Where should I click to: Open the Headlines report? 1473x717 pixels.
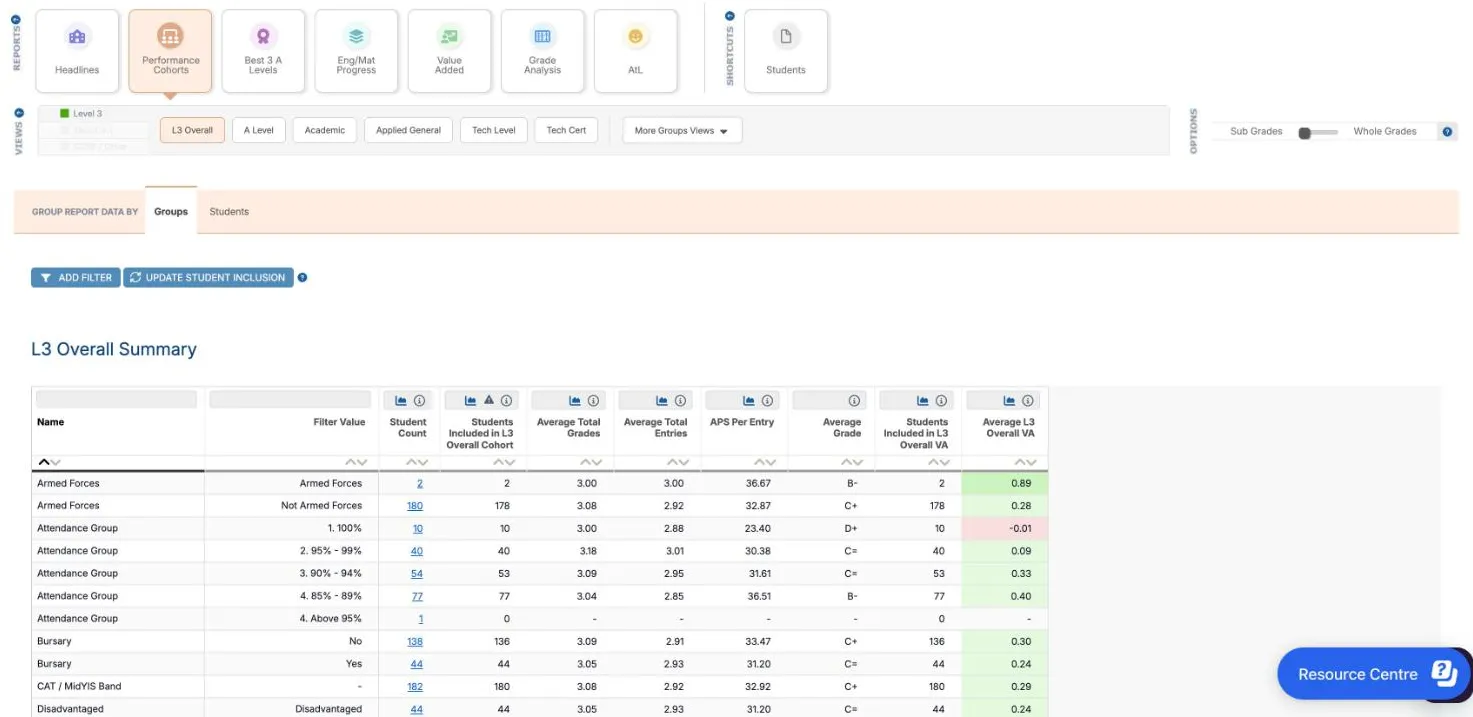pos(77,51)
